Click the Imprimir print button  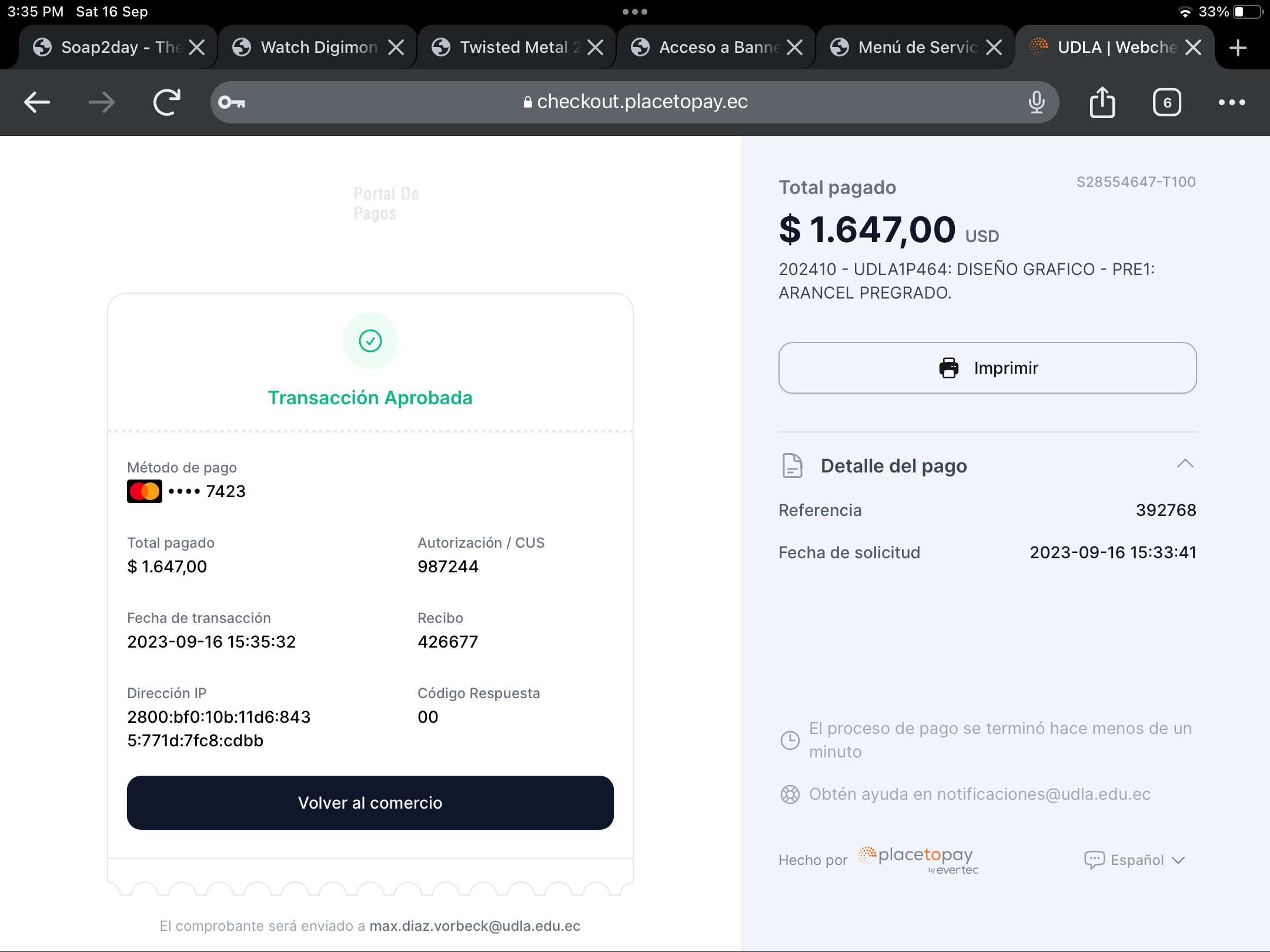[x=987, y=368]
